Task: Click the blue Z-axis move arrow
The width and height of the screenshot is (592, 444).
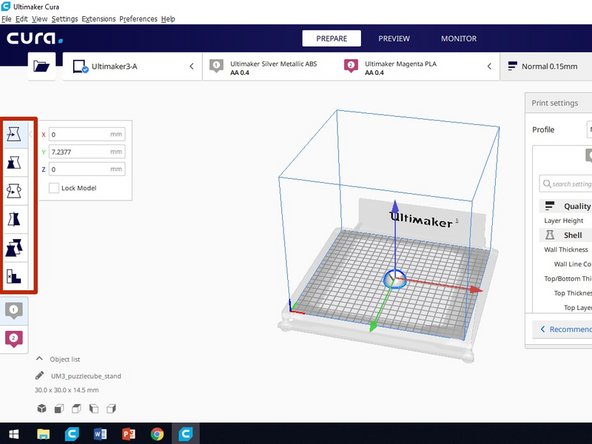Action: (x=395, y=206)
